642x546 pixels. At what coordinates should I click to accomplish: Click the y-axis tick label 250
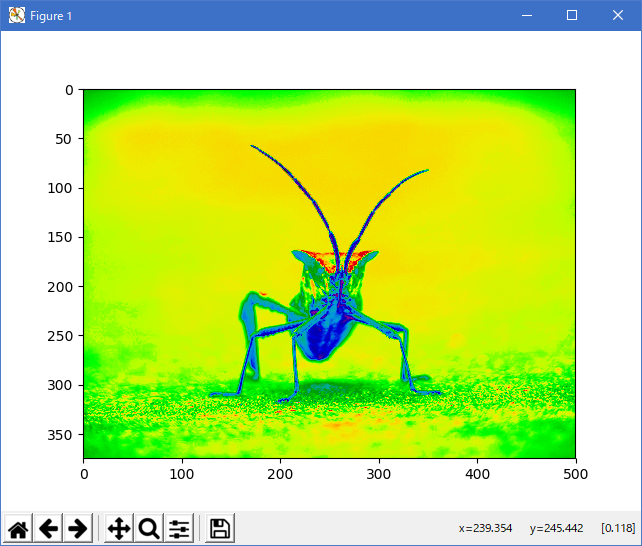coord(60,336)
